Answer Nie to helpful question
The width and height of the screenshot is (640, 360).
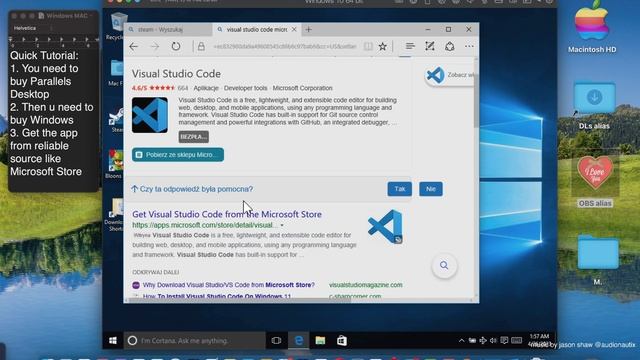pyautogui.click(x=431, y=189)
